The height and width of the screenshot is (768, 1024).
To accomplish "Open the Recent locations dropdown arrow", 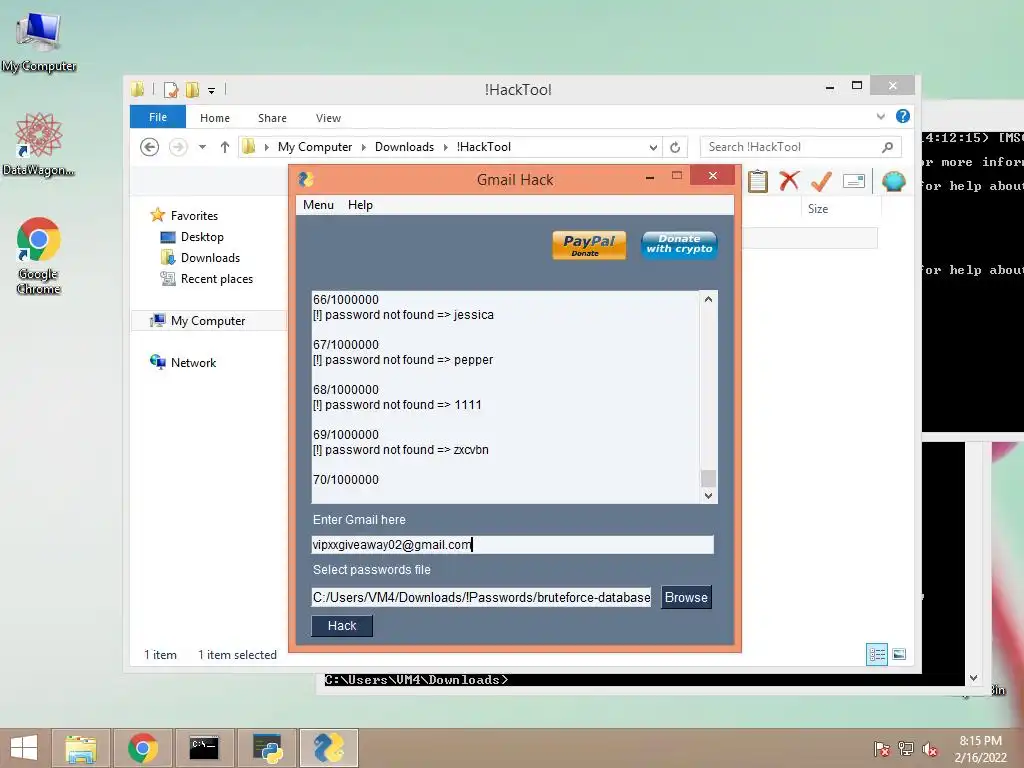I will (x=202, y=148).
